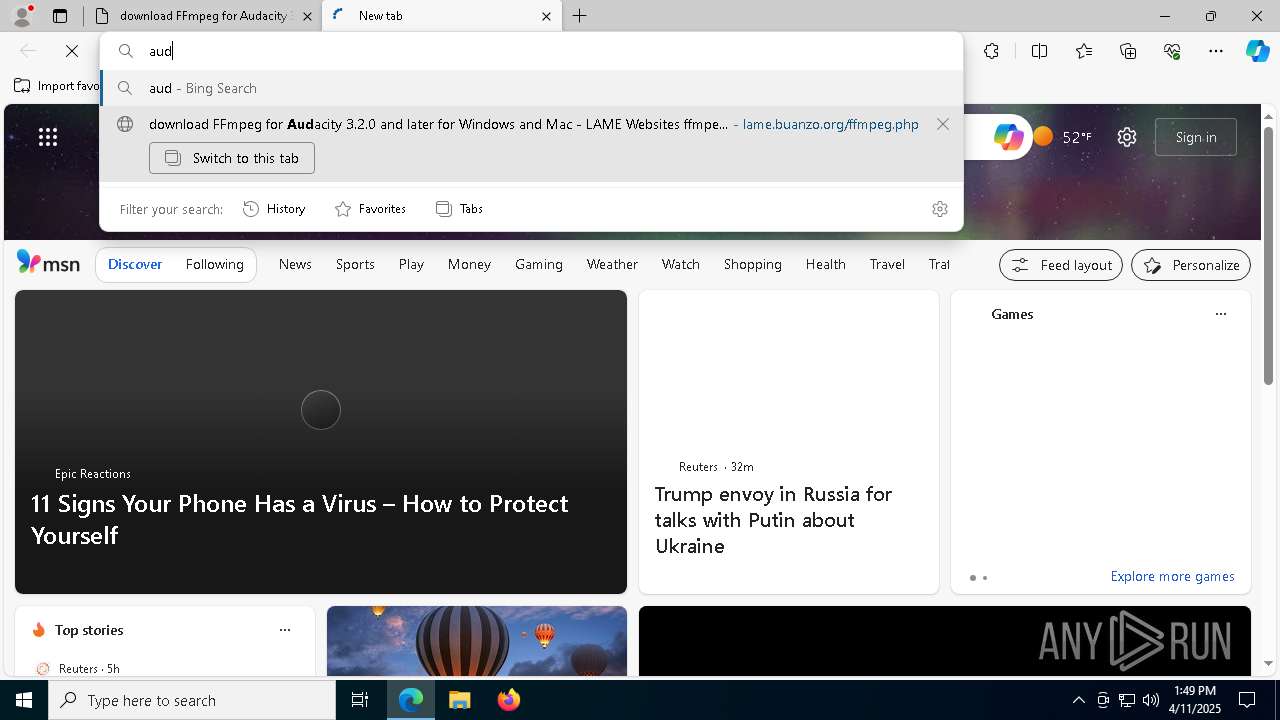1280x720 pixels.
Task: Open address bar search settings gear
Action: point(940,209)
